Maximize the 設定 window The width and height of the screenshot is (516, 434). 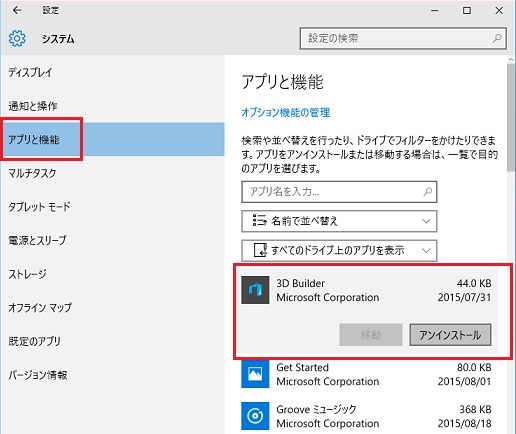point(467,11)
